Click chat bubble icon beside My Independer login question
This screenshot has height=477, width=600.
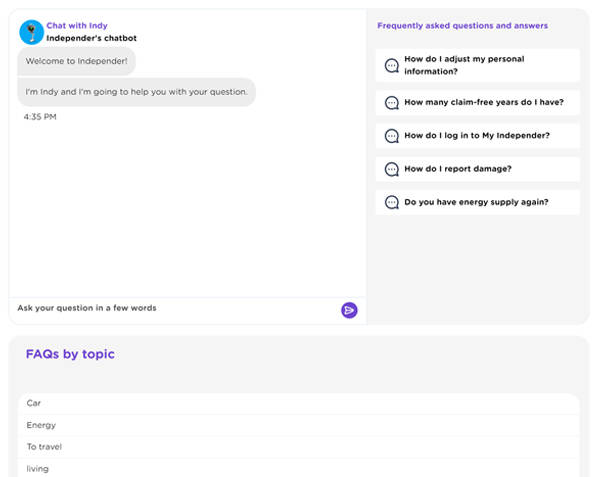coord(392,135)
